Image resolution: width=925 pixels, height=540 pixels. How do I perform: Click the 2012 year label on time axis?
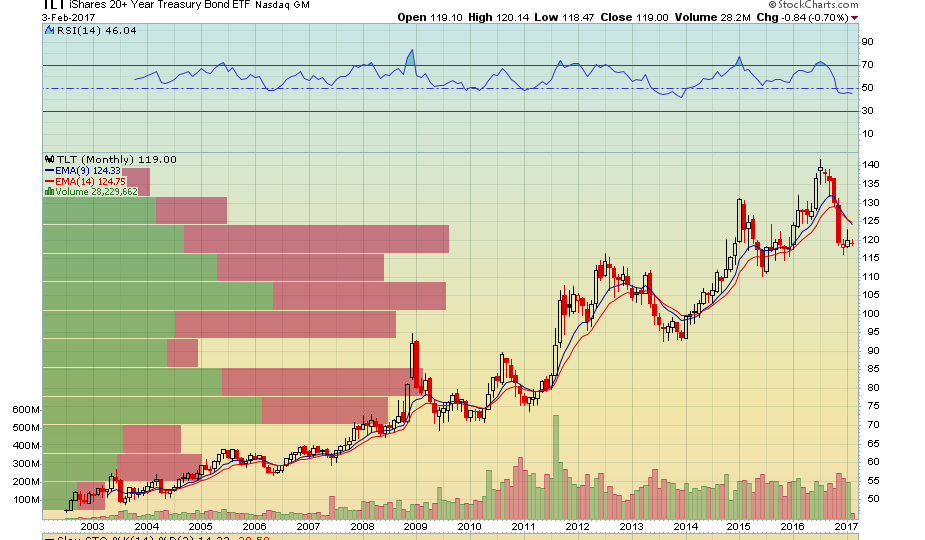click(578, 527)
